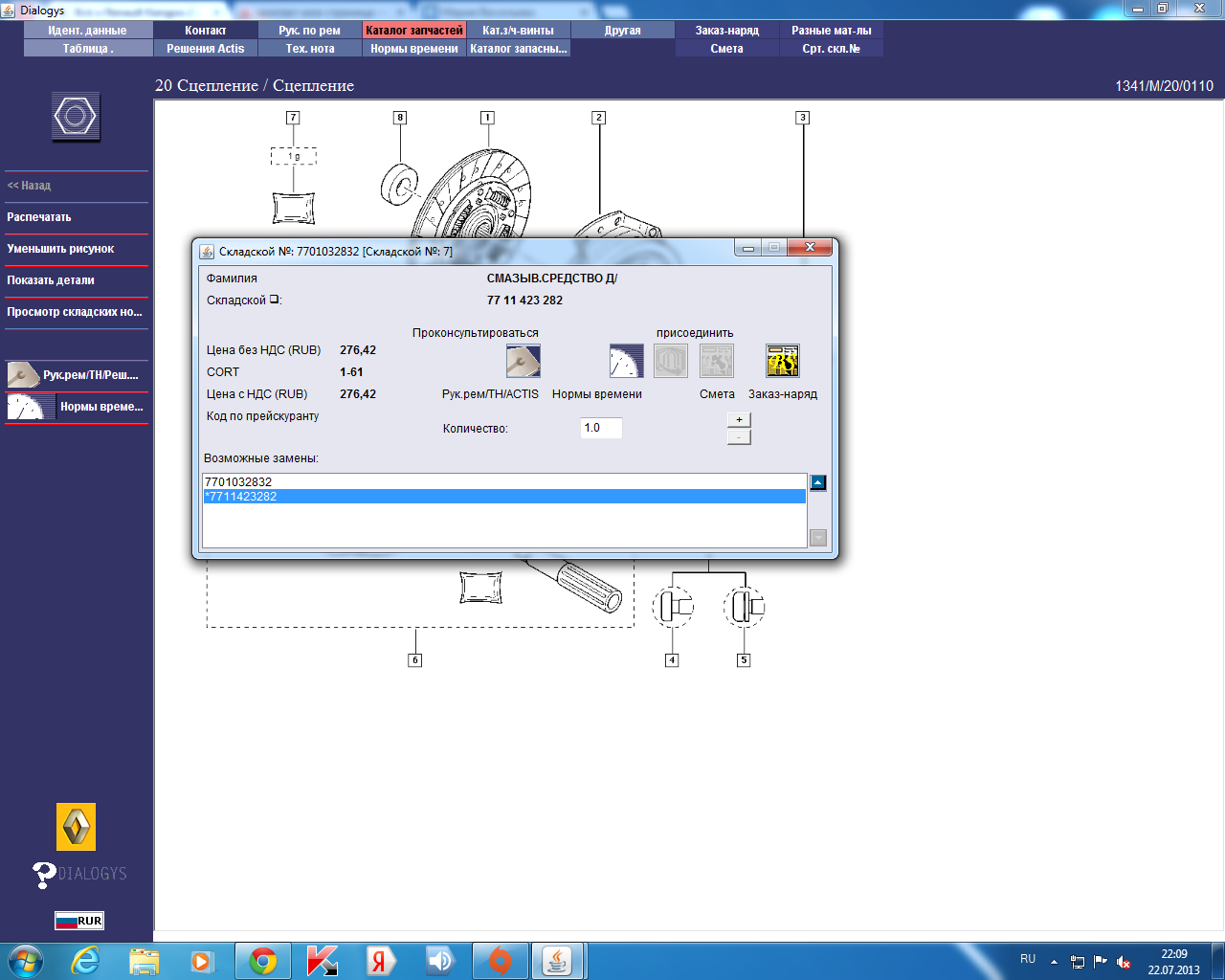Click replacements list scroll down arrow
This screenshot has height=980, width=1225.
click(818, 538)
